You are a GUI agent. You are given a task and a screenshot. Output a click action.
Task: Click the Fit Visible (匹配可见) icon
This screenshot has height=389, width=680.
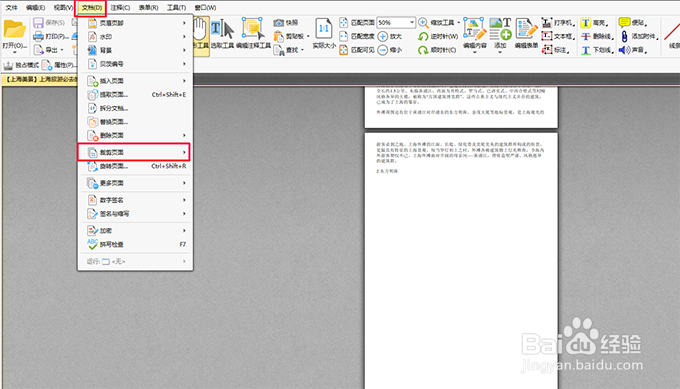pos(343,50)
